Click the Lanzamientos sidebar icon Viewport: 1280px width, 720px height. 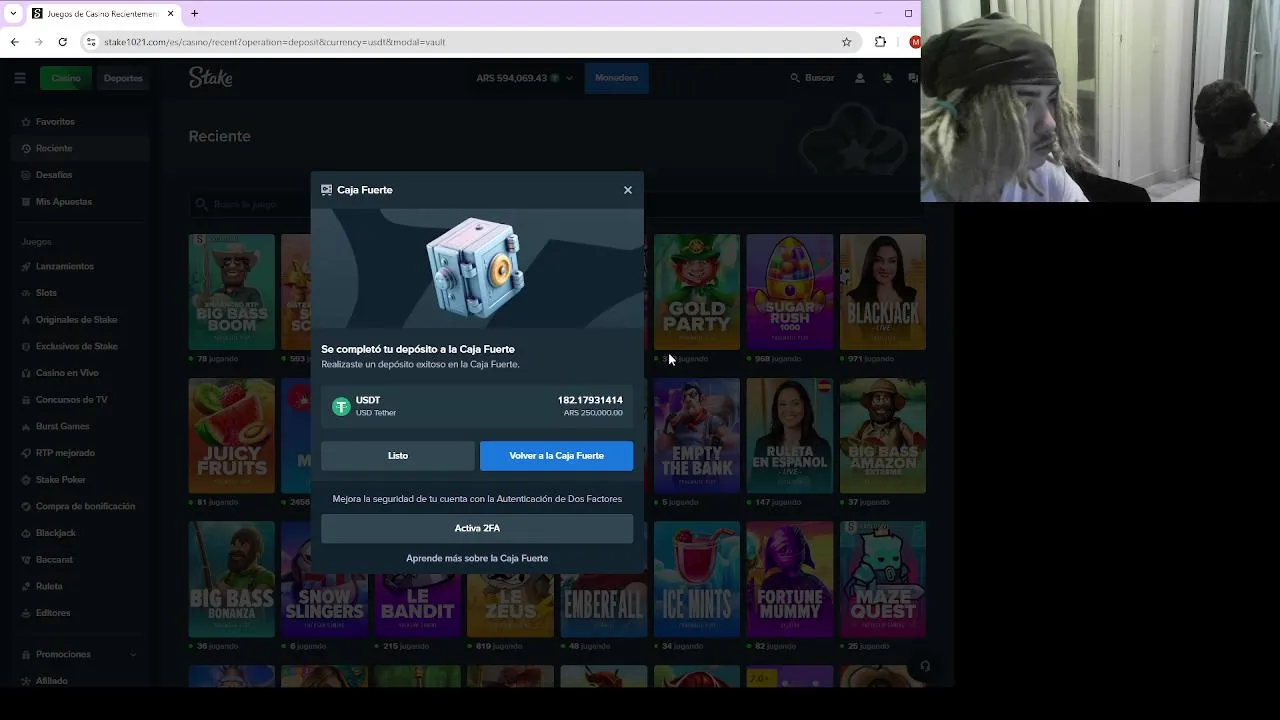click(25, 267)
